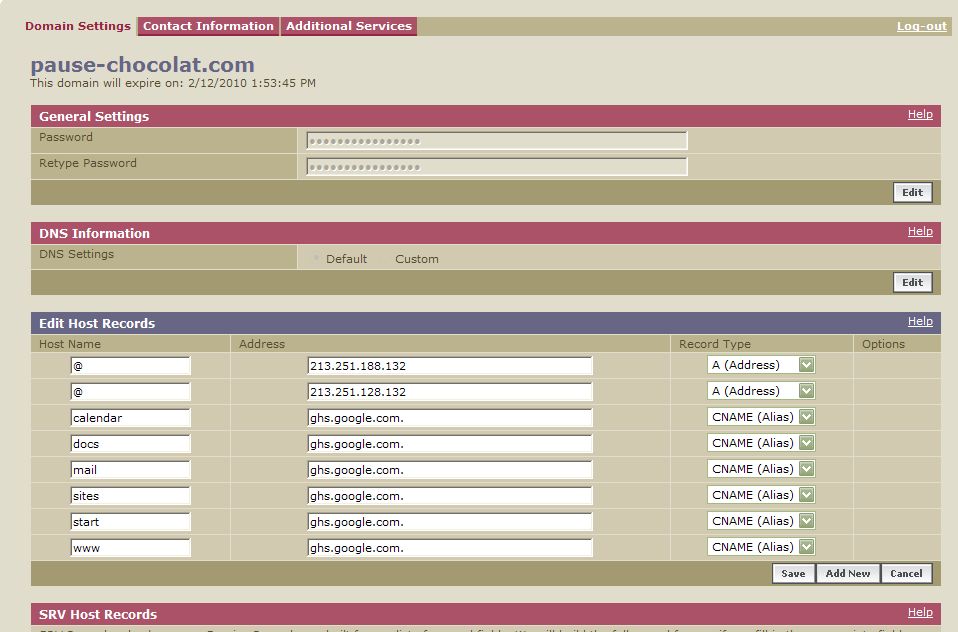Viewport: 958px width, 632px height.
Task: Click the mail host name field
Action: pyautogui.click(x=131, y=470)
